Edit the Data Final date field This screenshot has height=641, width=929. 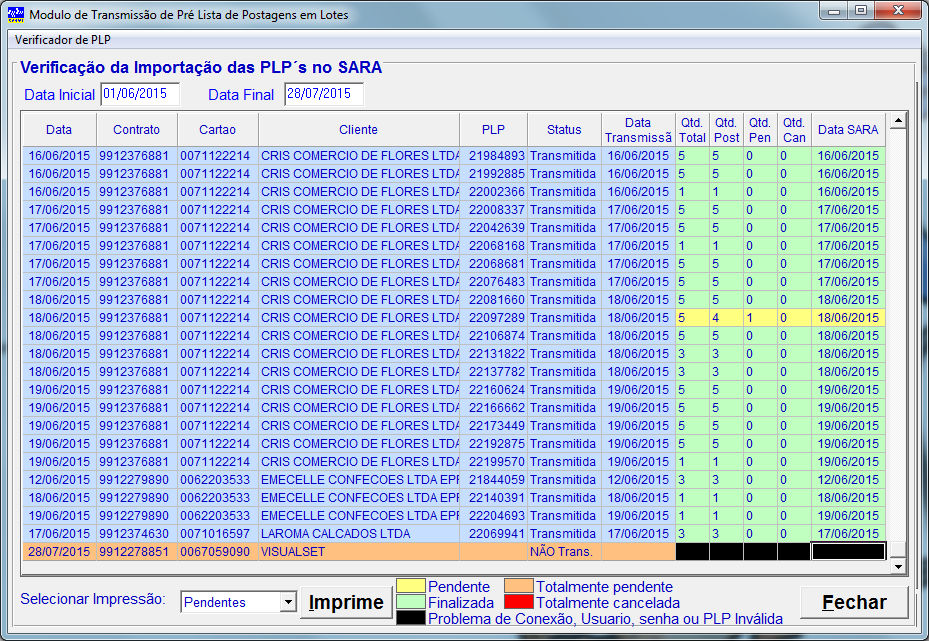pos(323,94)
